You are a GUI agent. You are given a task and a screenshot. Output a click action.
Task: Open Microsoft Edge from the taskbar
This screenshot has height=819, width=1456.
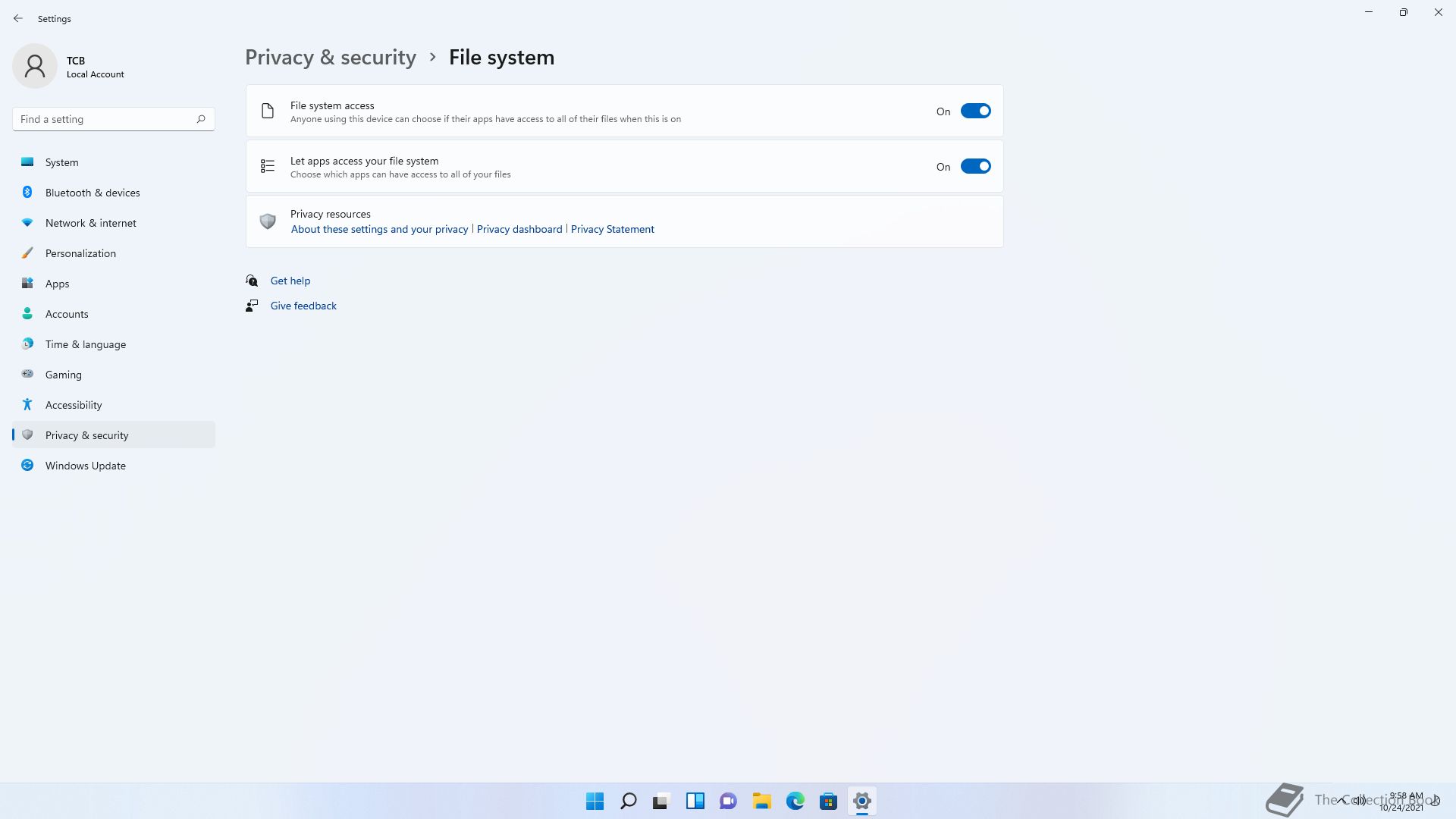[795, 801]
